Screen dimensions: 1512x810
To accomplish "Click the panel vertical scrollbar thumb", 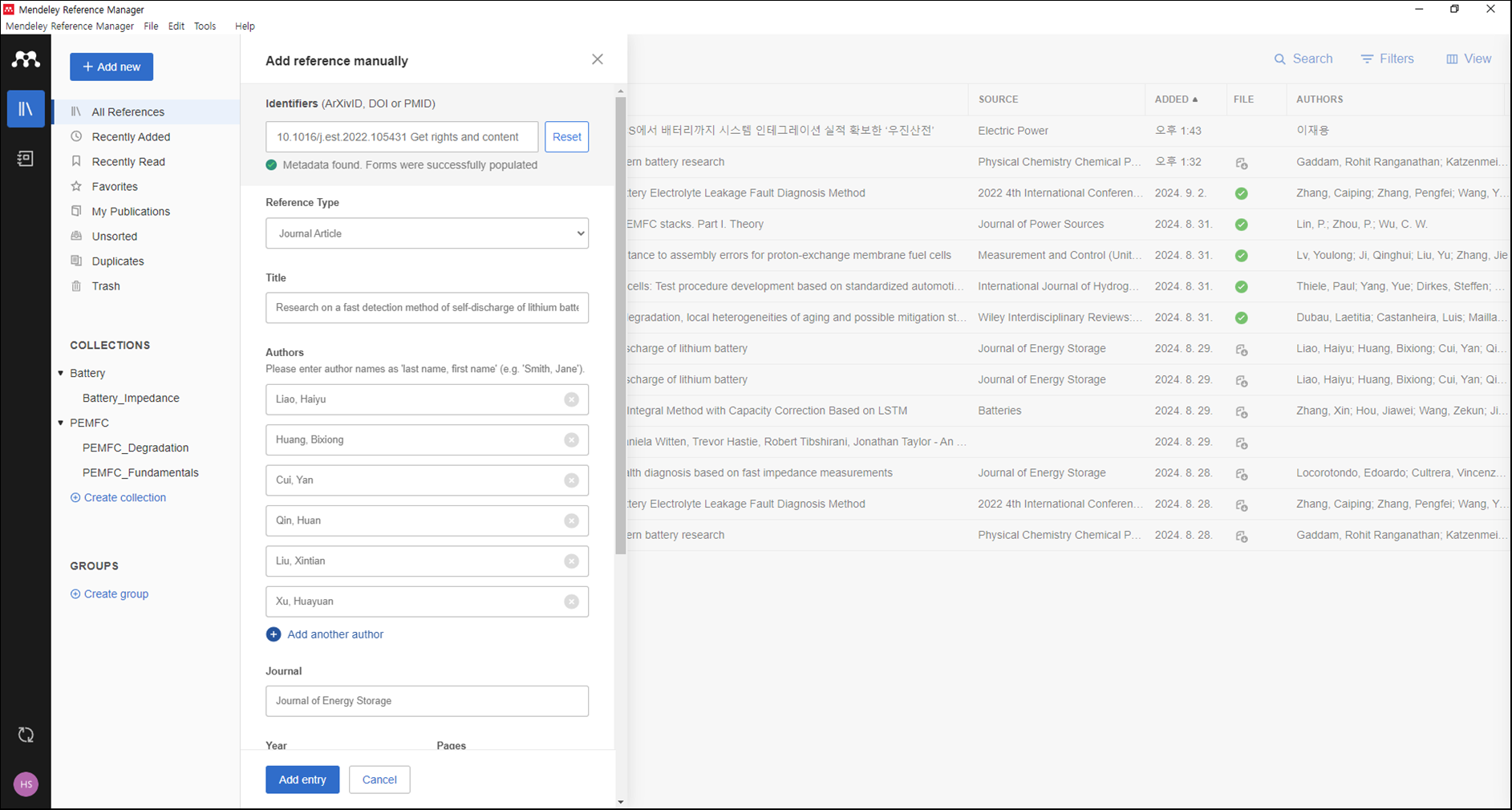I will [x=621, y=325].
